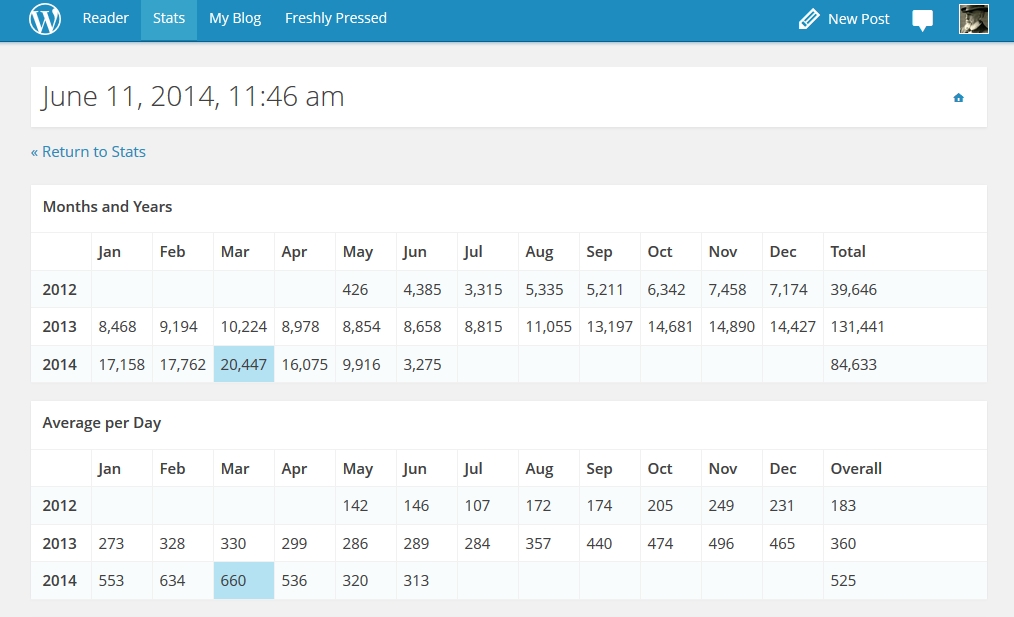This screenshot has height=617, width=1014.
Task: Go to My Blog
Action: (235, 19)
